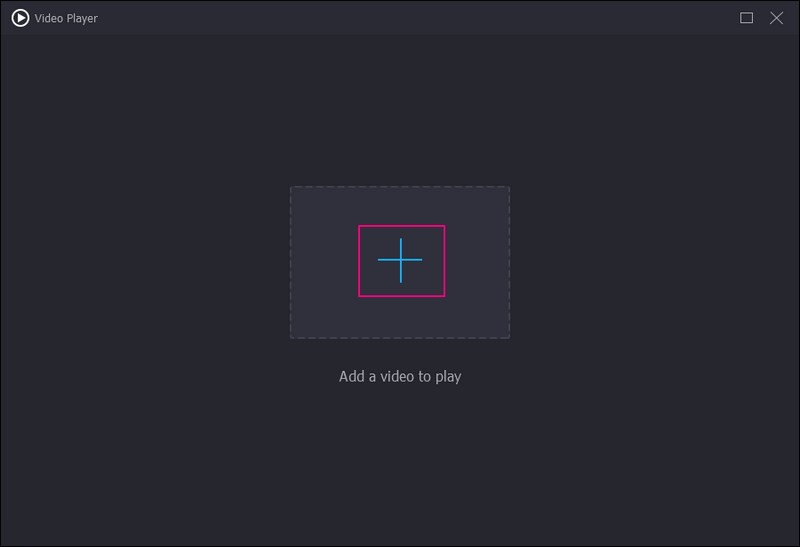
Task: Click the Video Player logo icon
Action: coord(20,18)
